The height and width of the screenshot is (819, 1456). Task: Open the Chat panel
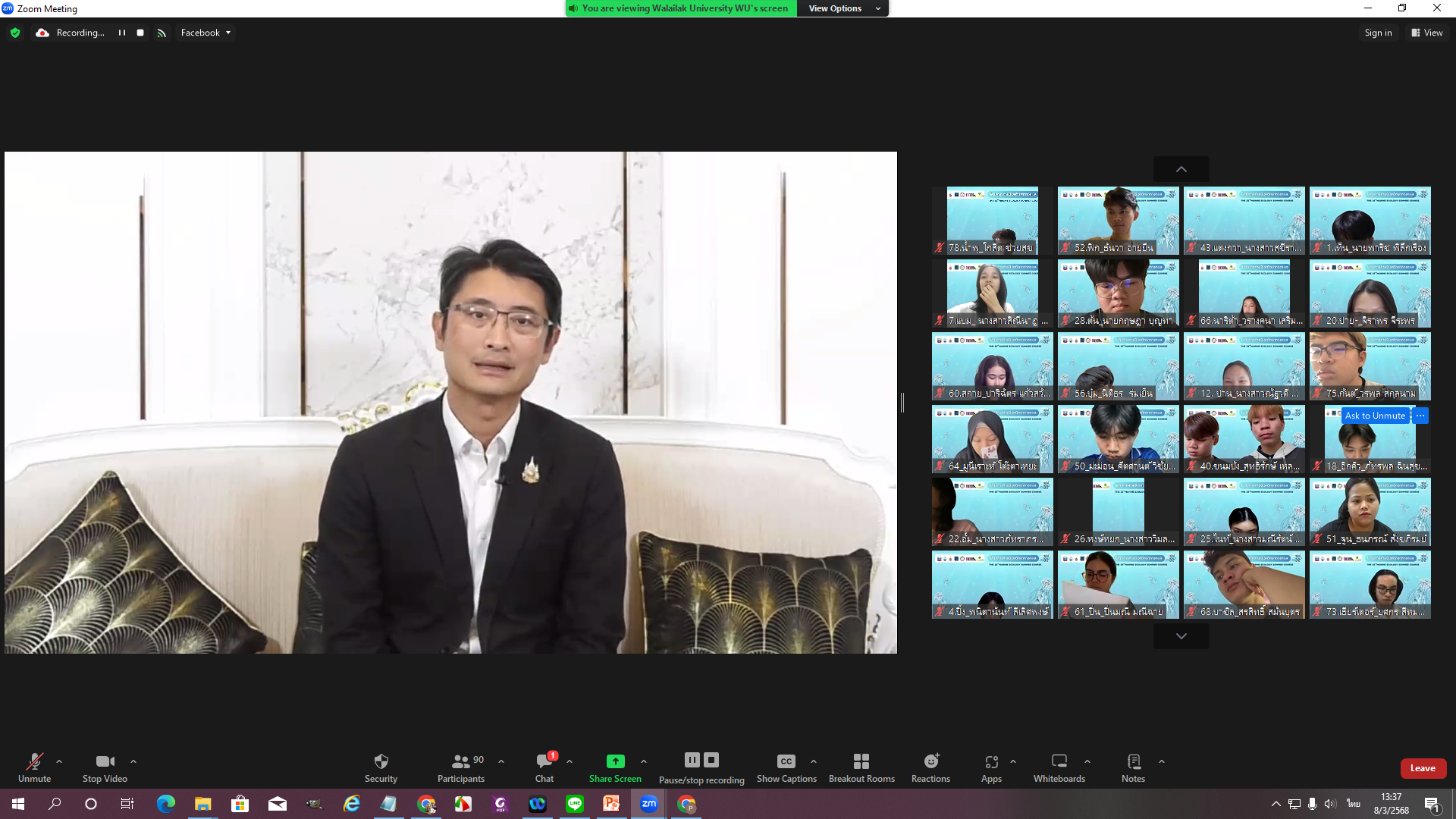click(x=544, y=767)
